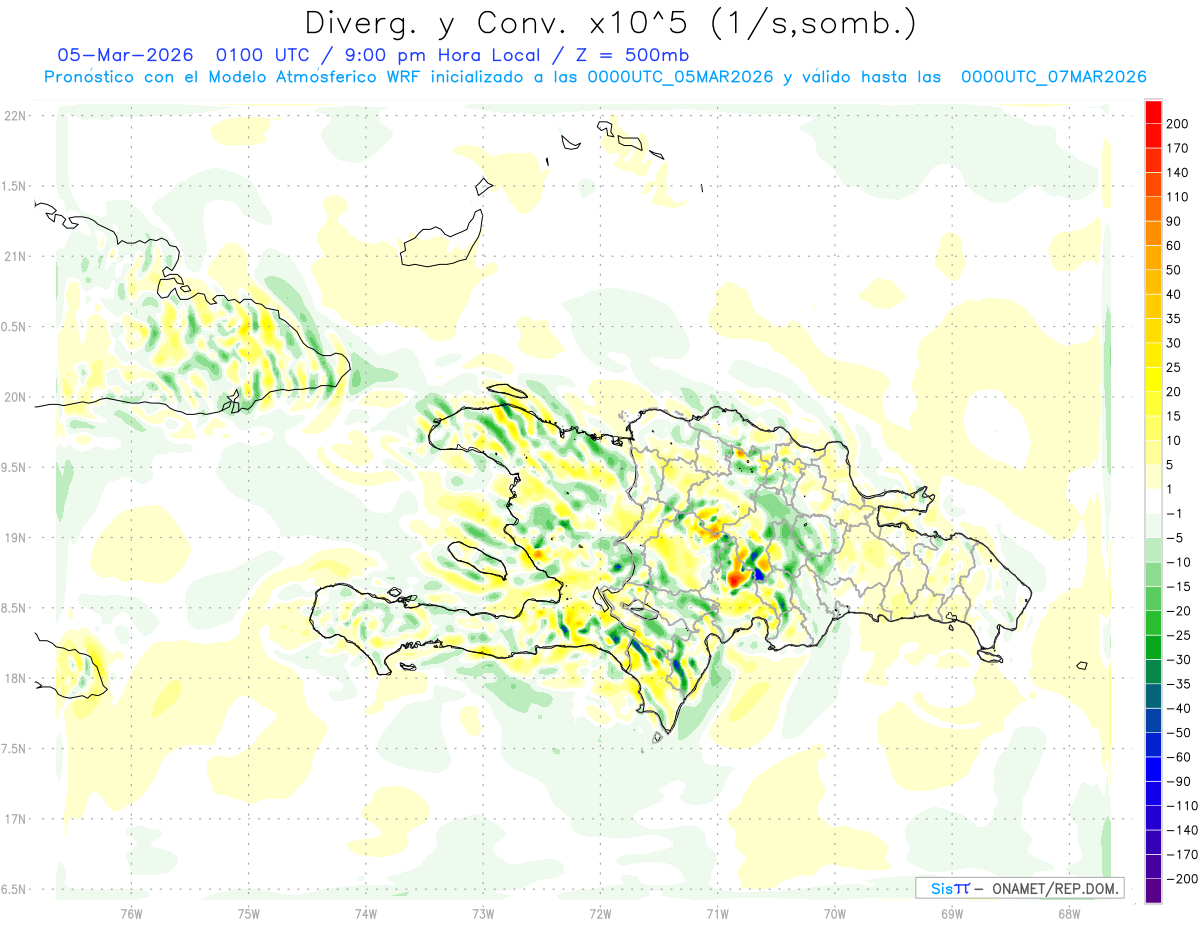This screenshot has width=1200, height=927.
Task: Click the '68W' longitude label
Action: point(1068,913)
